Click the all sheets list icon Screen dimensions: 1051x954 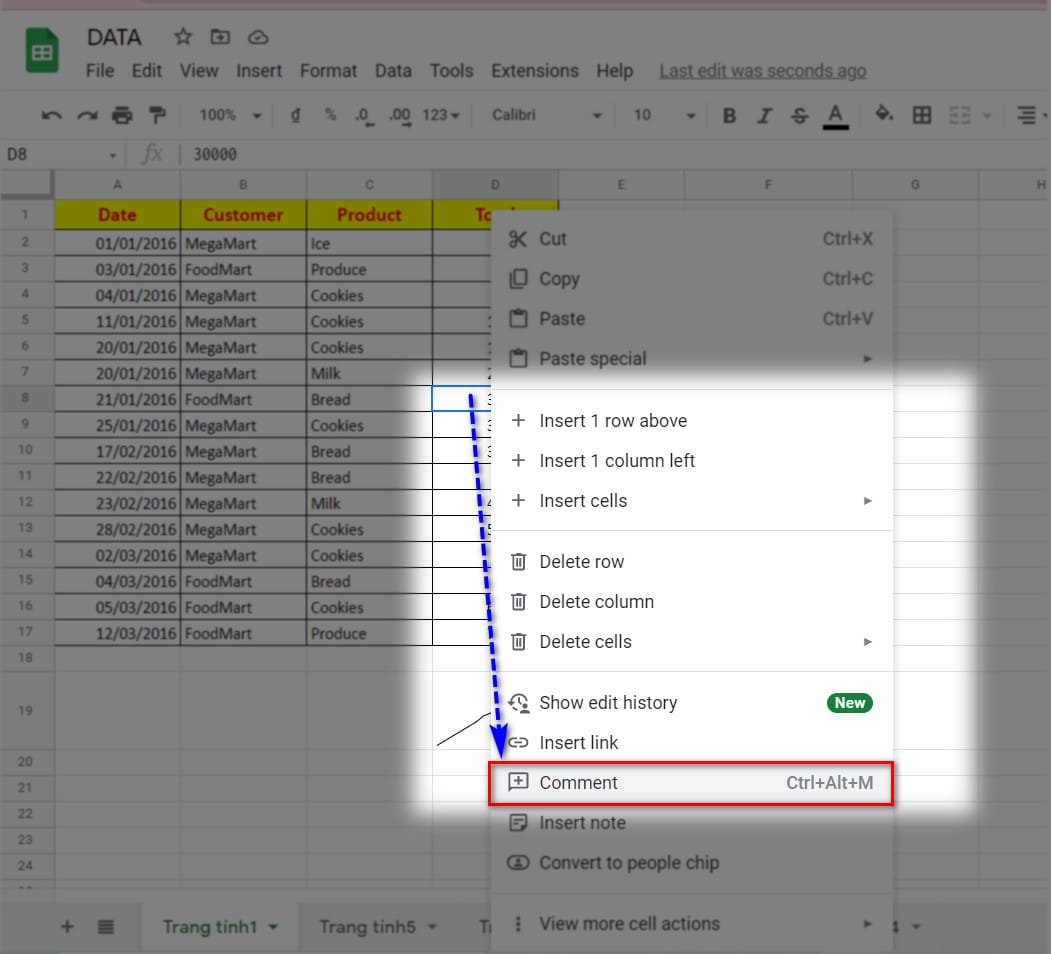click(106, 927)
